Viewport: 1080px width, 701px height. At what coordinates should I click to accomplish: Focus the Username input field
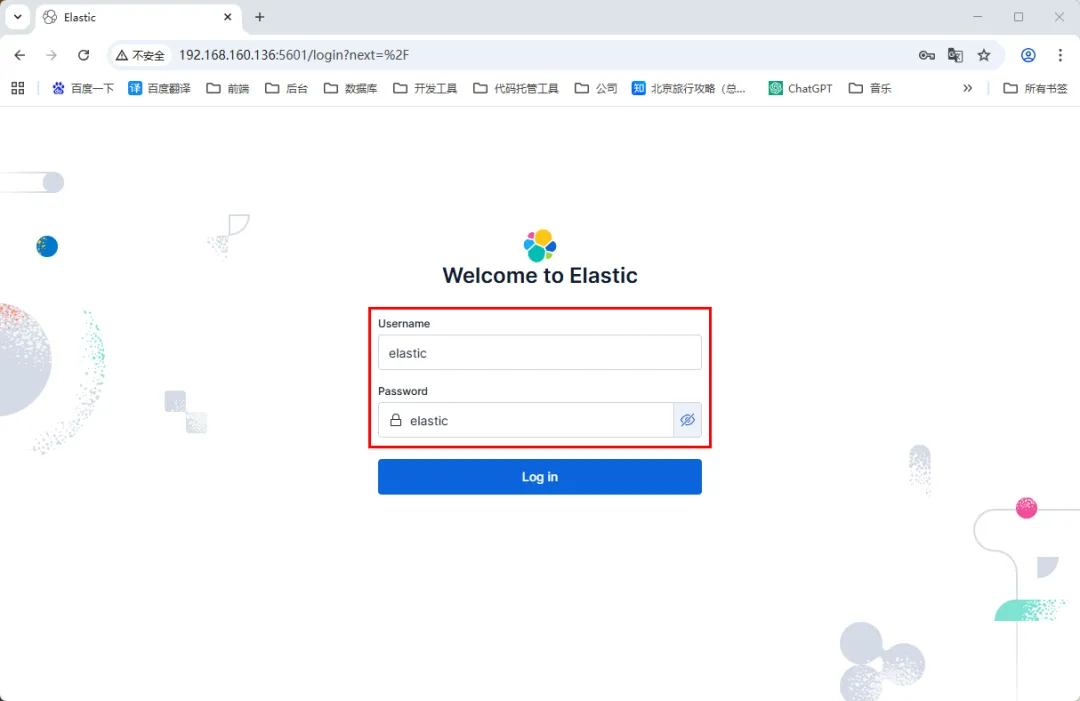click(x=539, y=353)
